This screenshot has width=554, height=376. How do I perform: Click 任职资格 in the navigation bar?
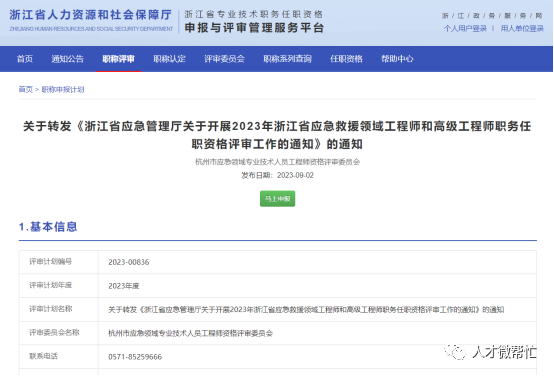point(346,59)
